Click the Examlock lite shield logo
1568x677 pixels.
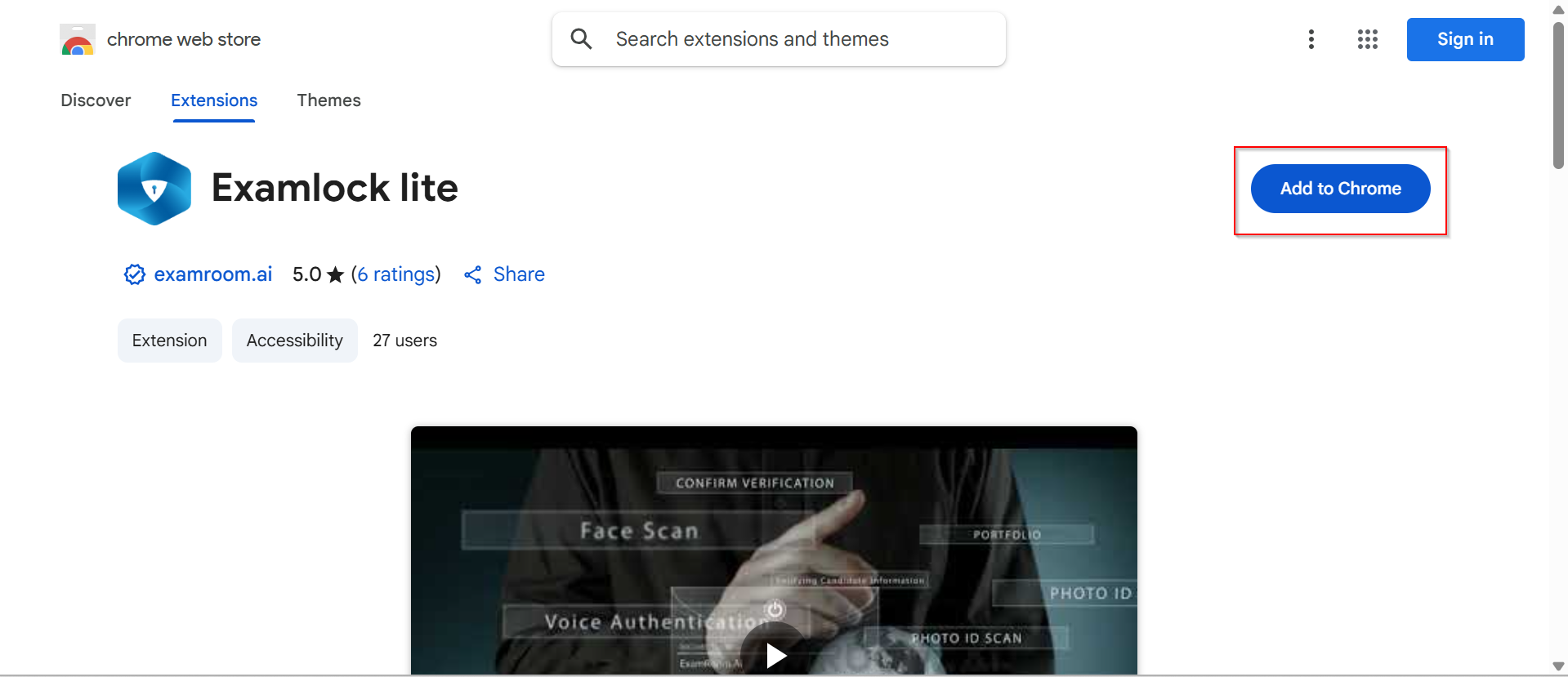point(154,189)
